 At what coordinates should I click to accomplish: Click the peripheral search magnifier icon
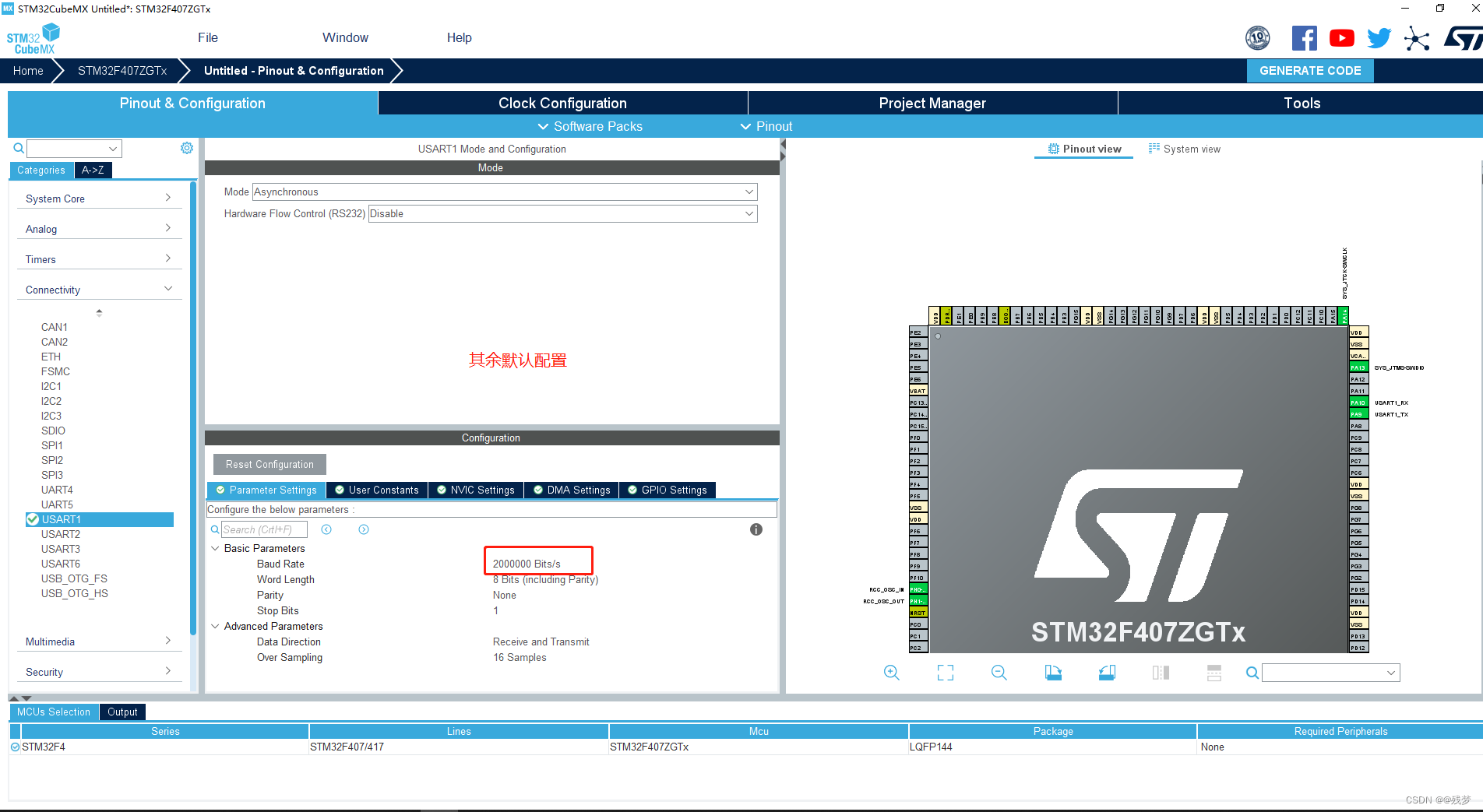point(19,148)
